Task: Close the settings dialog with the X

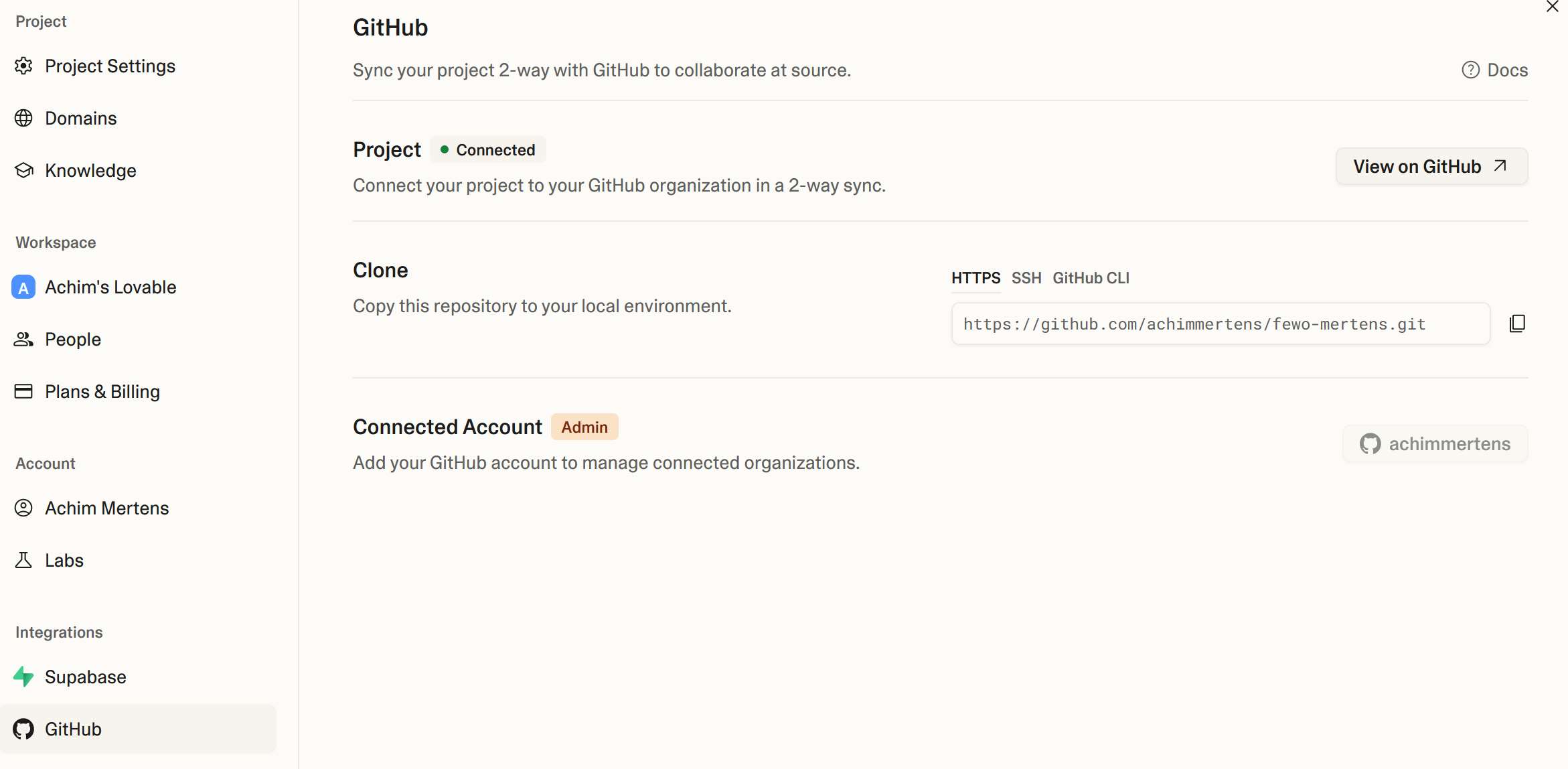Action: pos(1553,7)
